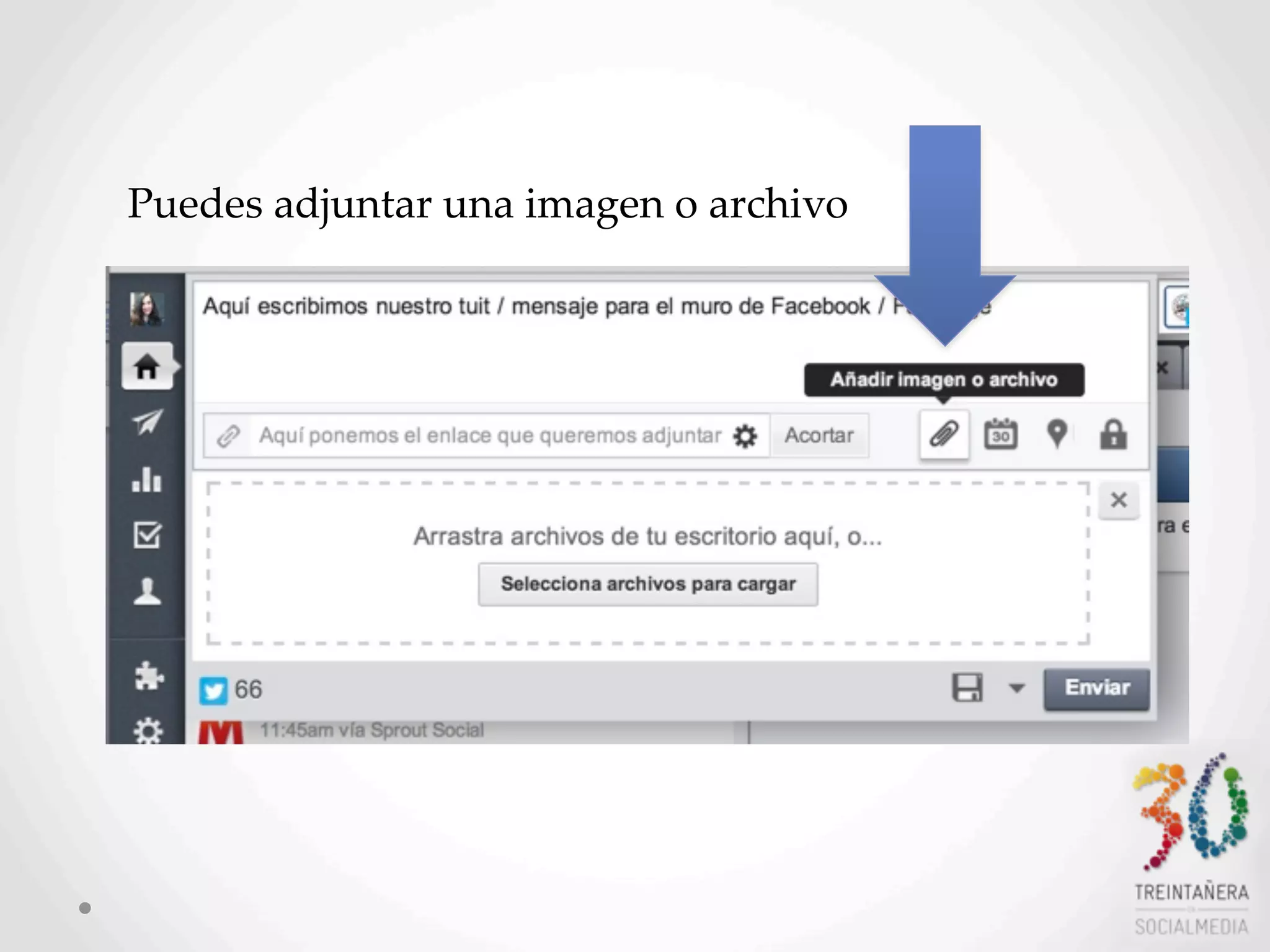The image size is (1270, 952).
Task: Save the draft with the floppy disk icon
Action: 967,688
